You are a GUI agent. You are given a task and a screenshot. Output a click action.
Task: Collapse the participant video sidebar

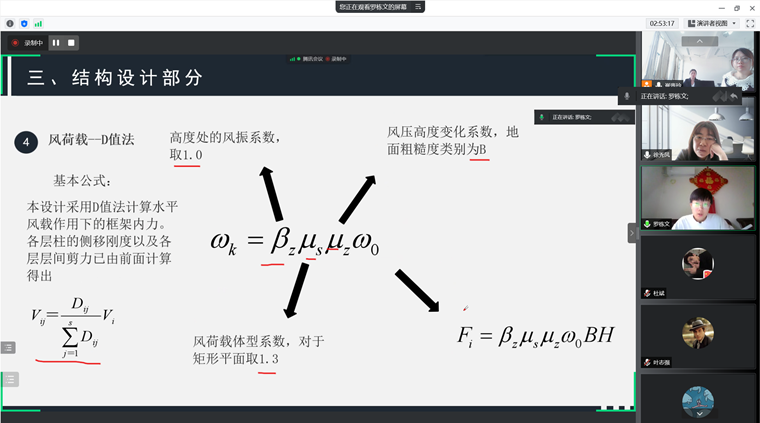[631, 232]
